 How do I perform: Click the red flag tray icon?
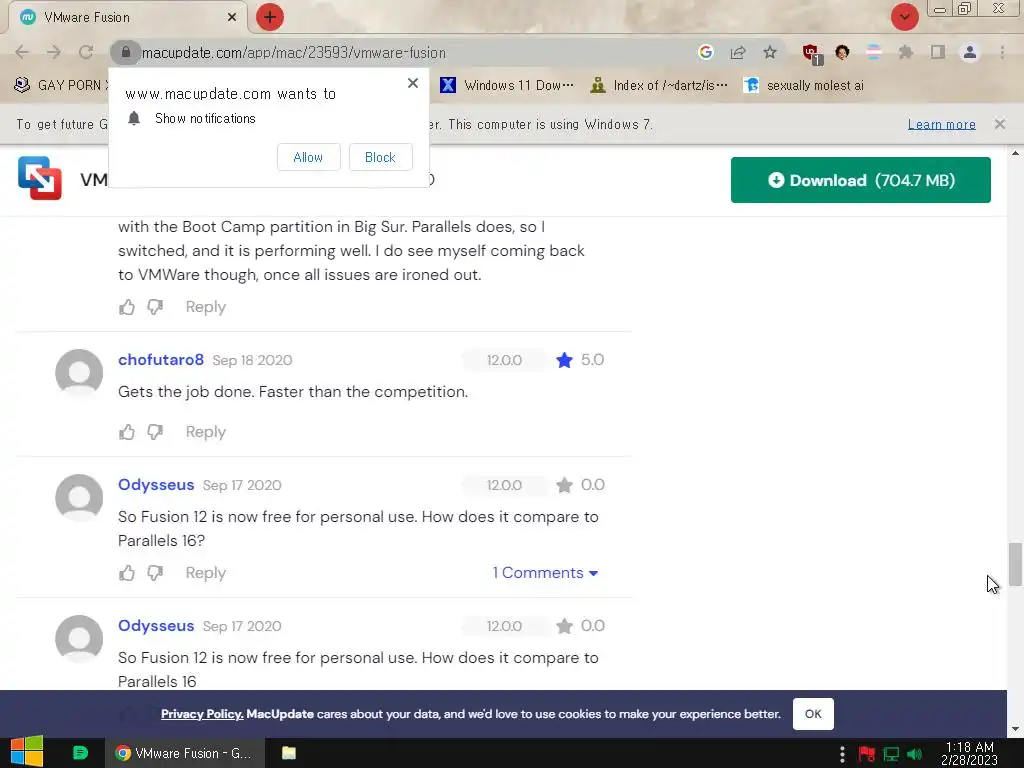pyautogui.click(x=867, y=754)
